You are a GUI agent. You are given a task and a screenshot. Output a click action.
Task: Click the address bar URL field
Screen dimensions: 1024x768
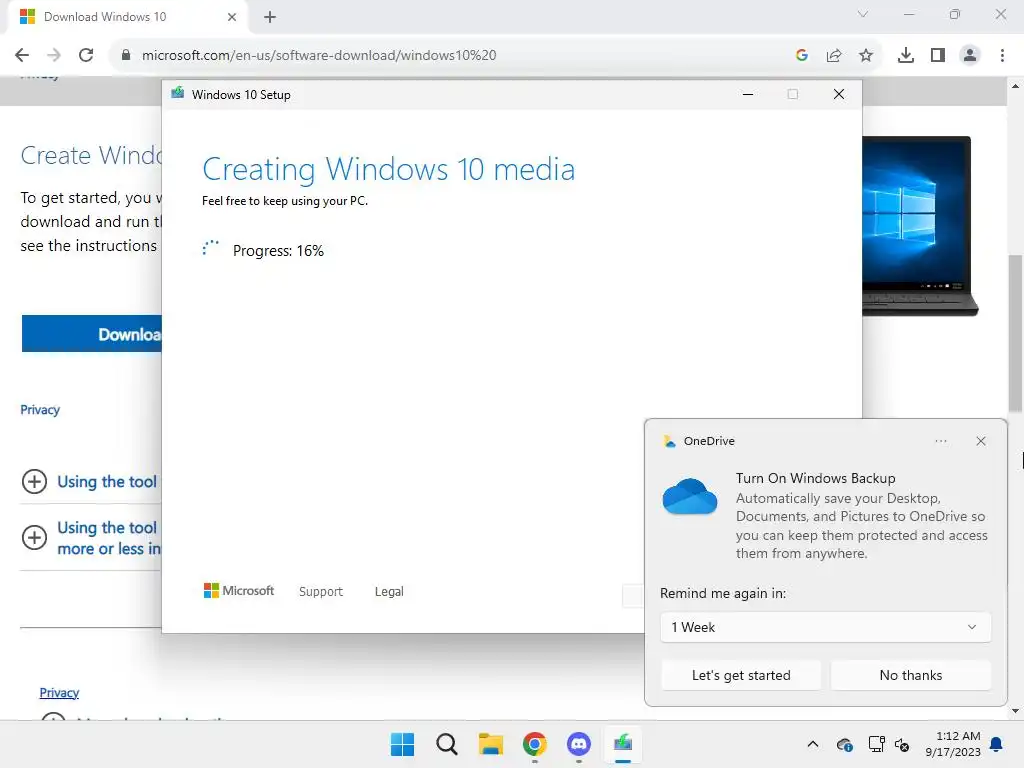[451, 56]
